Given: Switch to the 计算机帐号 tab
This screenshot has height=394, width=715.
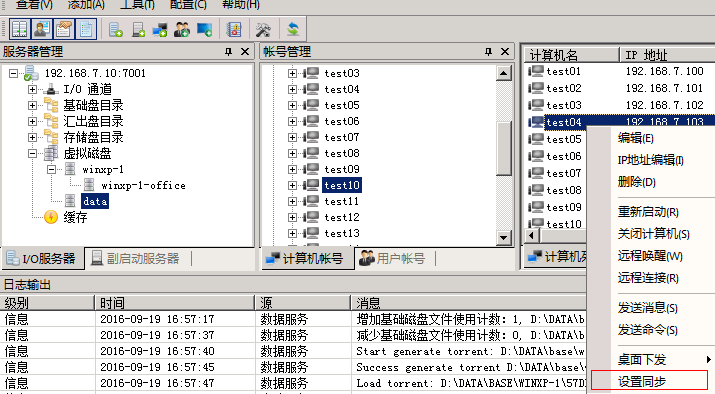Looking at the screenshot, I should tap(307, 259).
